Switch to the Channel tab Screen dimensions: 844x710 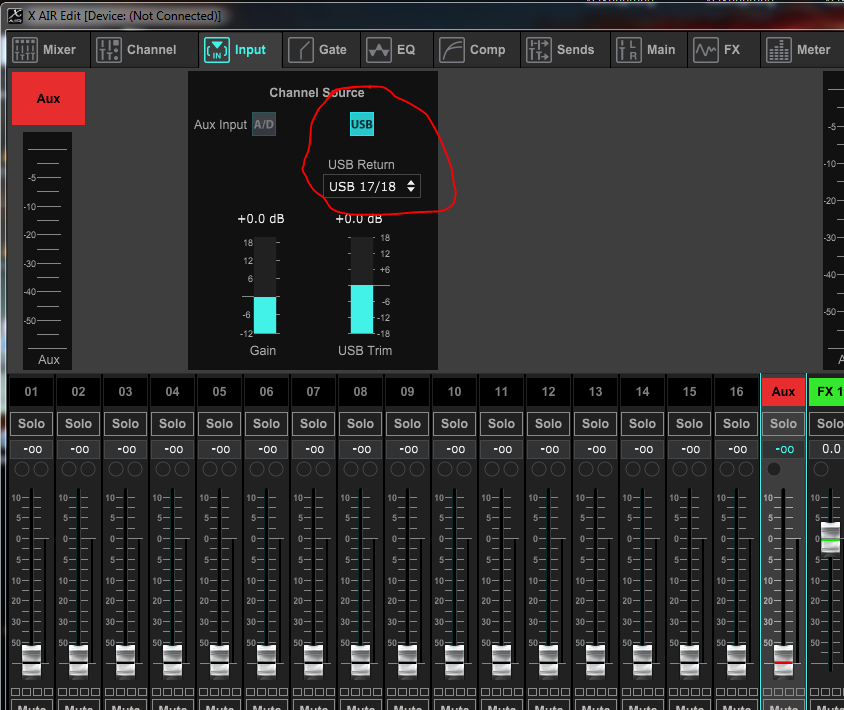click(x=144, y=50)
